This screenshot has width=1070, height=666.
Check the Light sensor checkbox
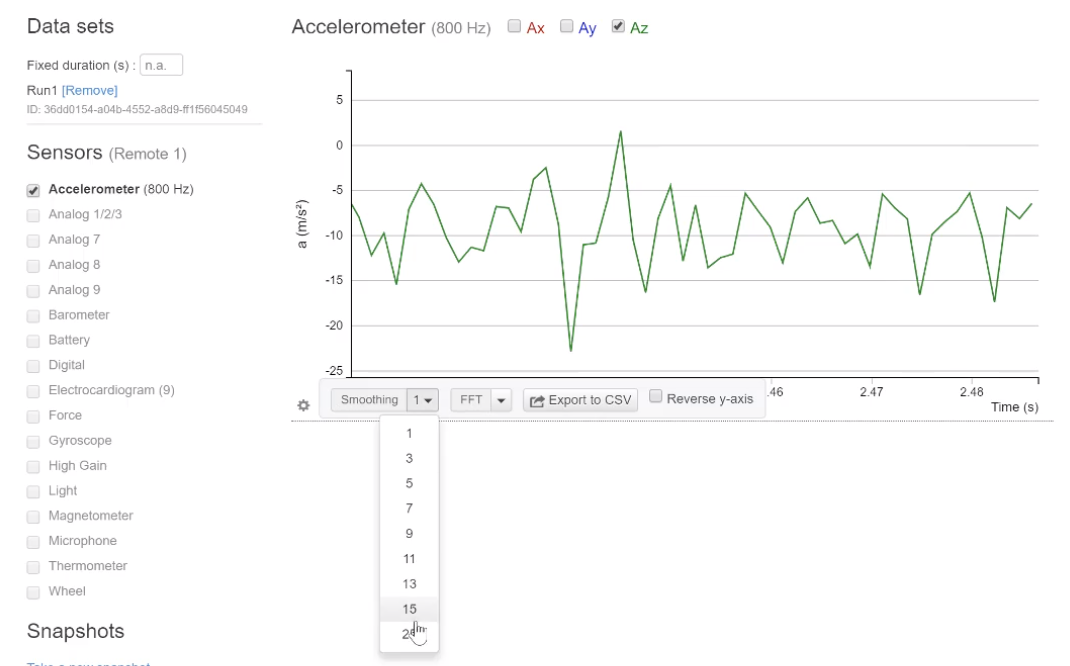click(33, 492)
